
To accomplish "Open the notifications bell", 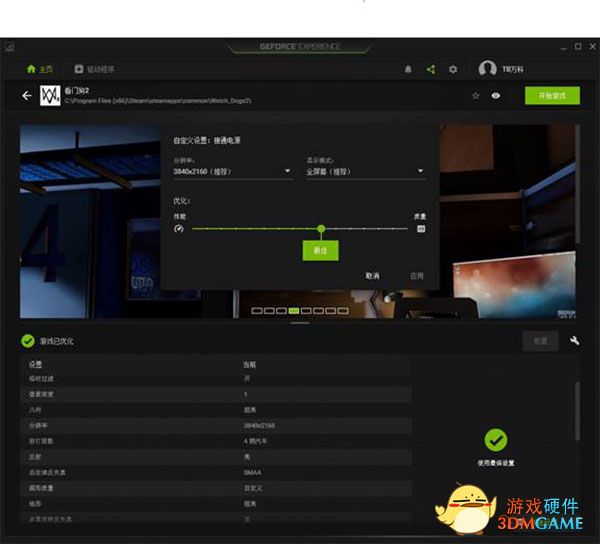I will (x=408, y=69).
